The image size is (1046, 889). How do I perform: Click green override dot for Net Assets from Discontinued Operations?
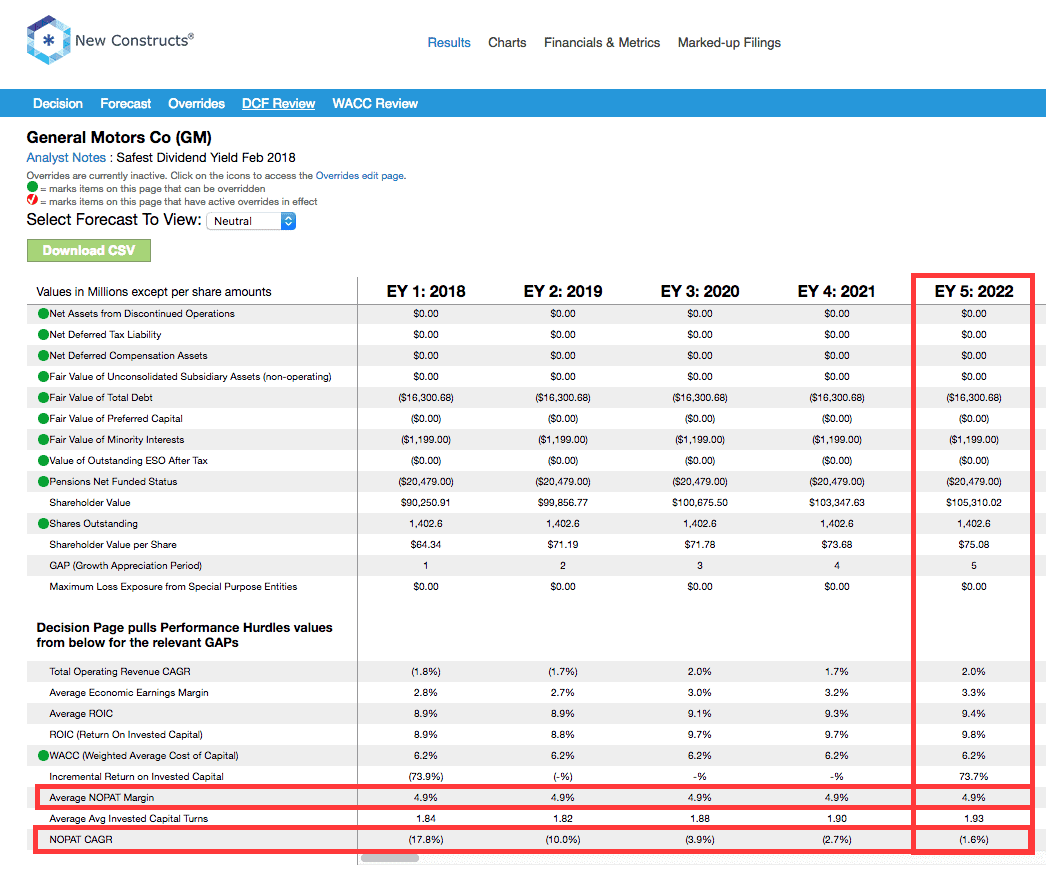pos(43,313)
